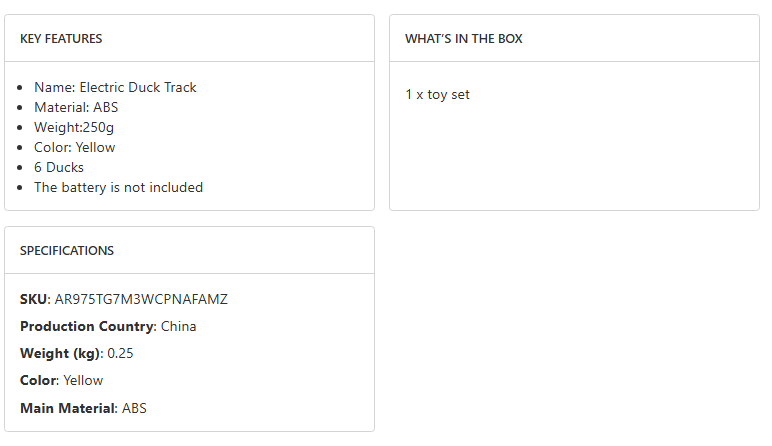Click the 'Main Material' label

point(68,408)
